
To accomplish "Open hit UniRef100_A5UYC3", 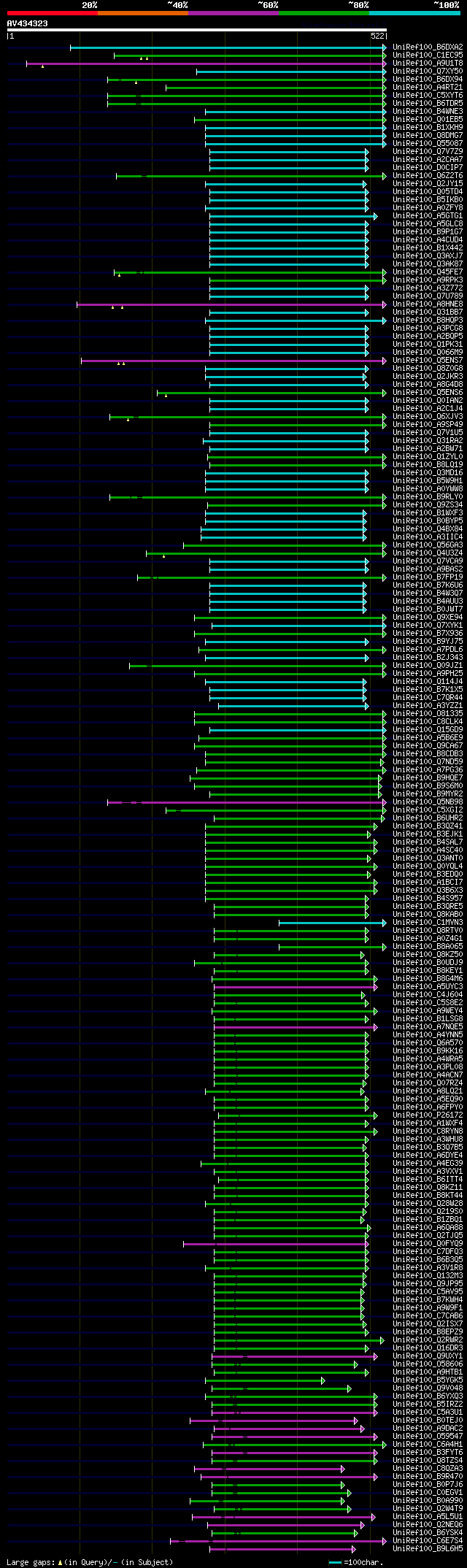I will pyautogui.click(x=428, y=987).
